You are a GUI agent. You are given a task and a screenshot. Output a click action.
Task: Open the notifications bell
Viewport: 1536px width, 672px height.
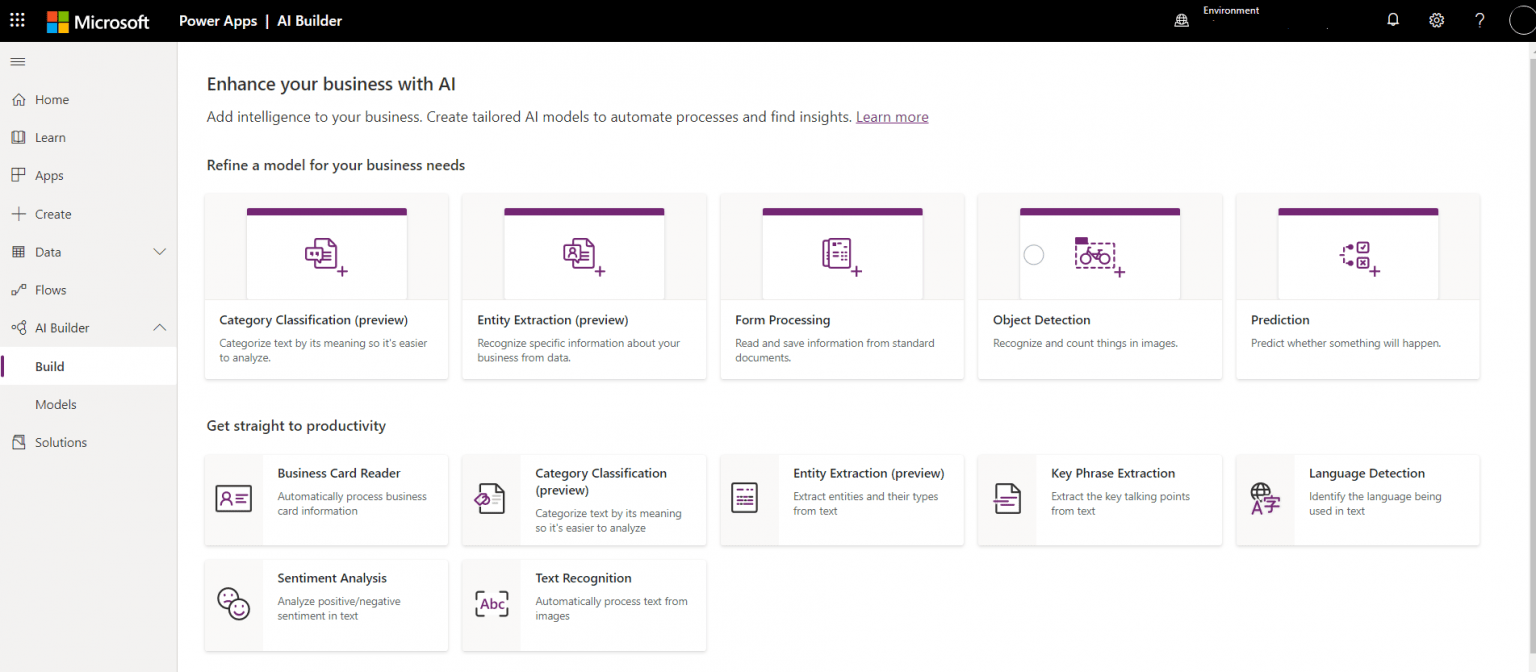tap(1393, 20)
